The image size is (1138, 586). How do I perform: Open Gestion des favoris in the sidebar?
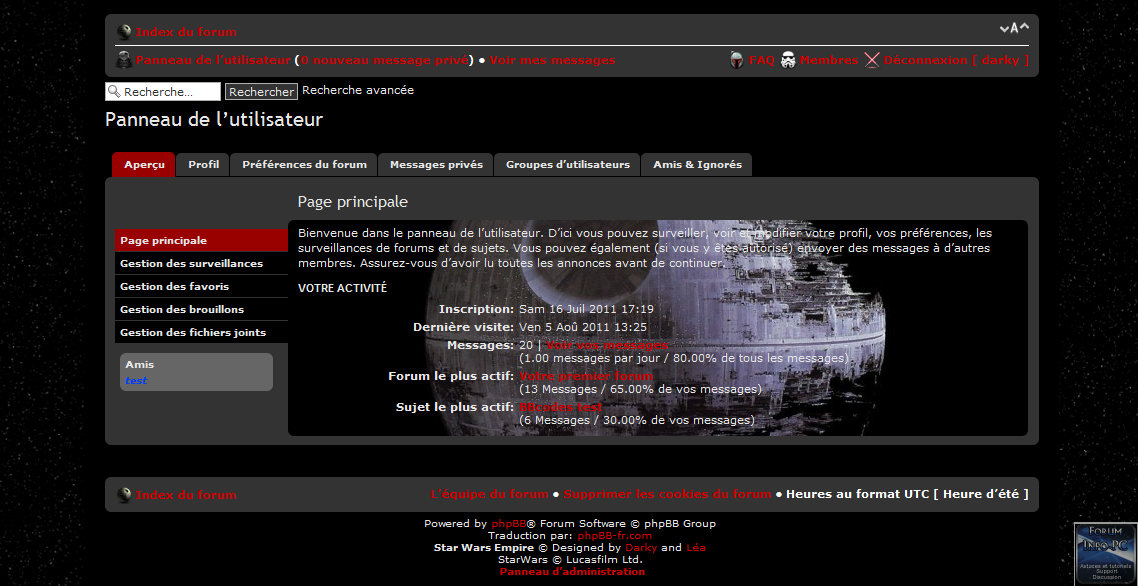[x=201, y=287]
